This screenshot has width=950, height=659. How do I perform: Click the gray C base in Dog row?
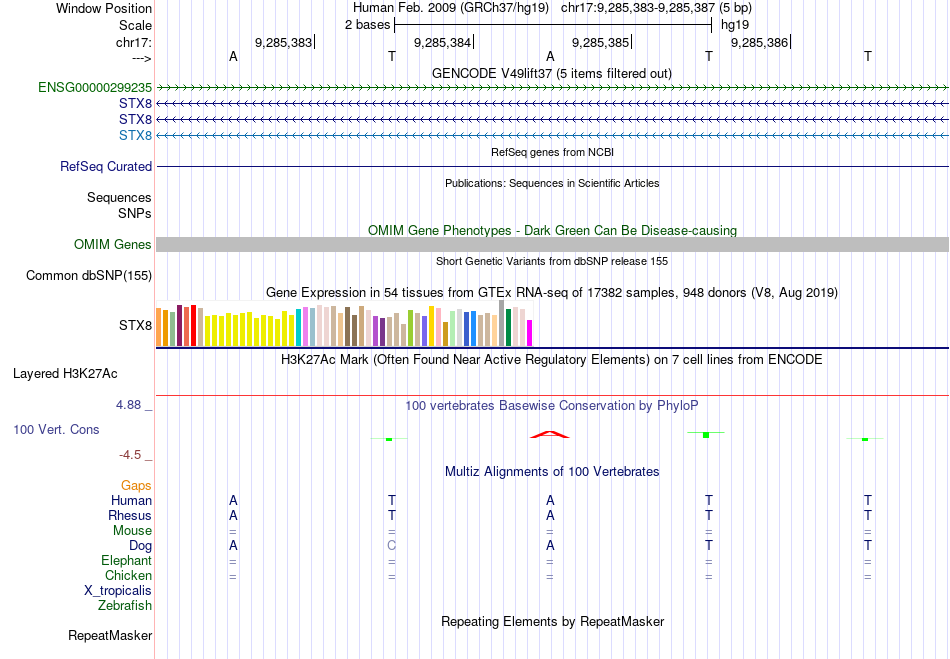(391, 546)
